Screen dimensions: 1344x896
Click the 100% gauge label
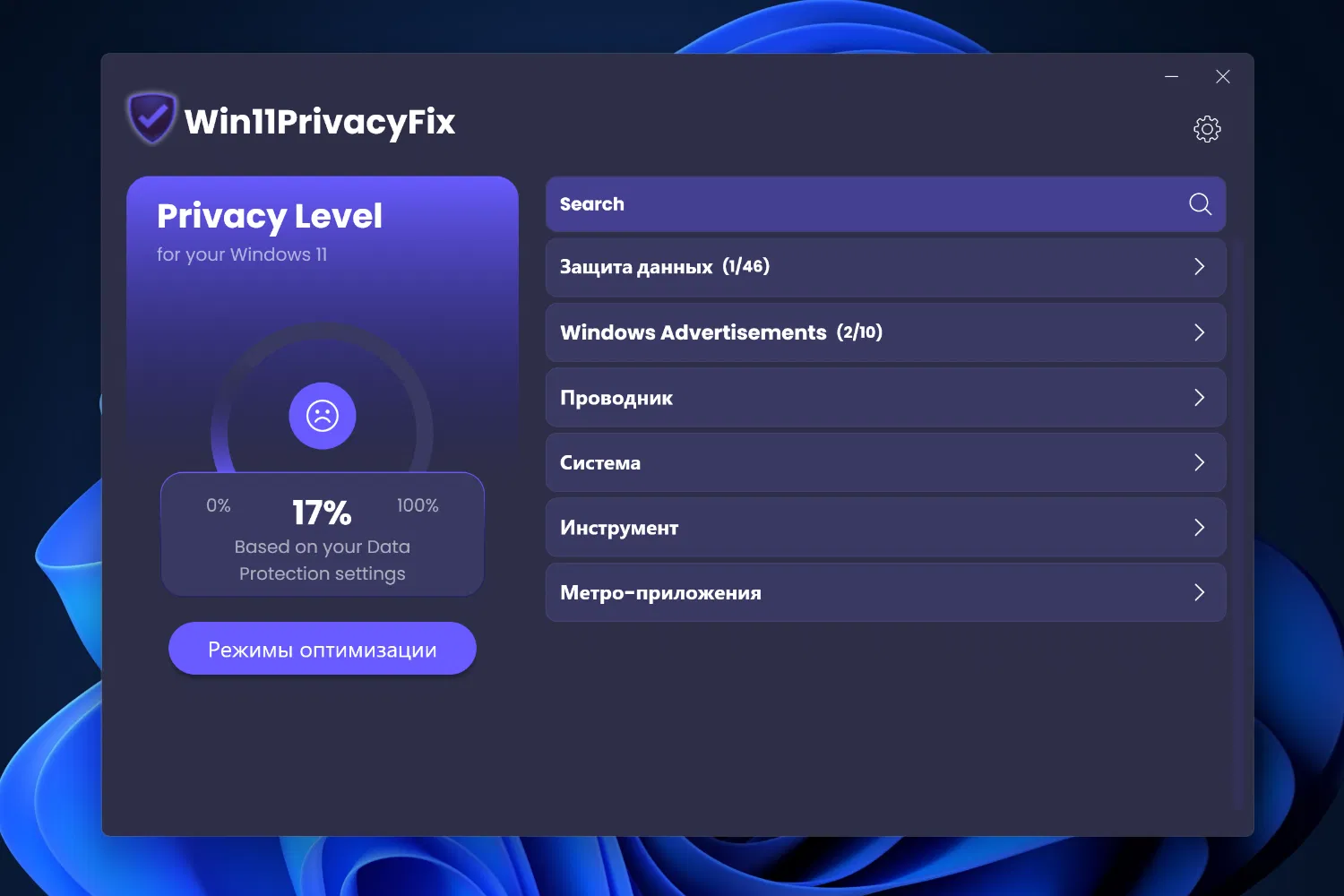(418, 505)
